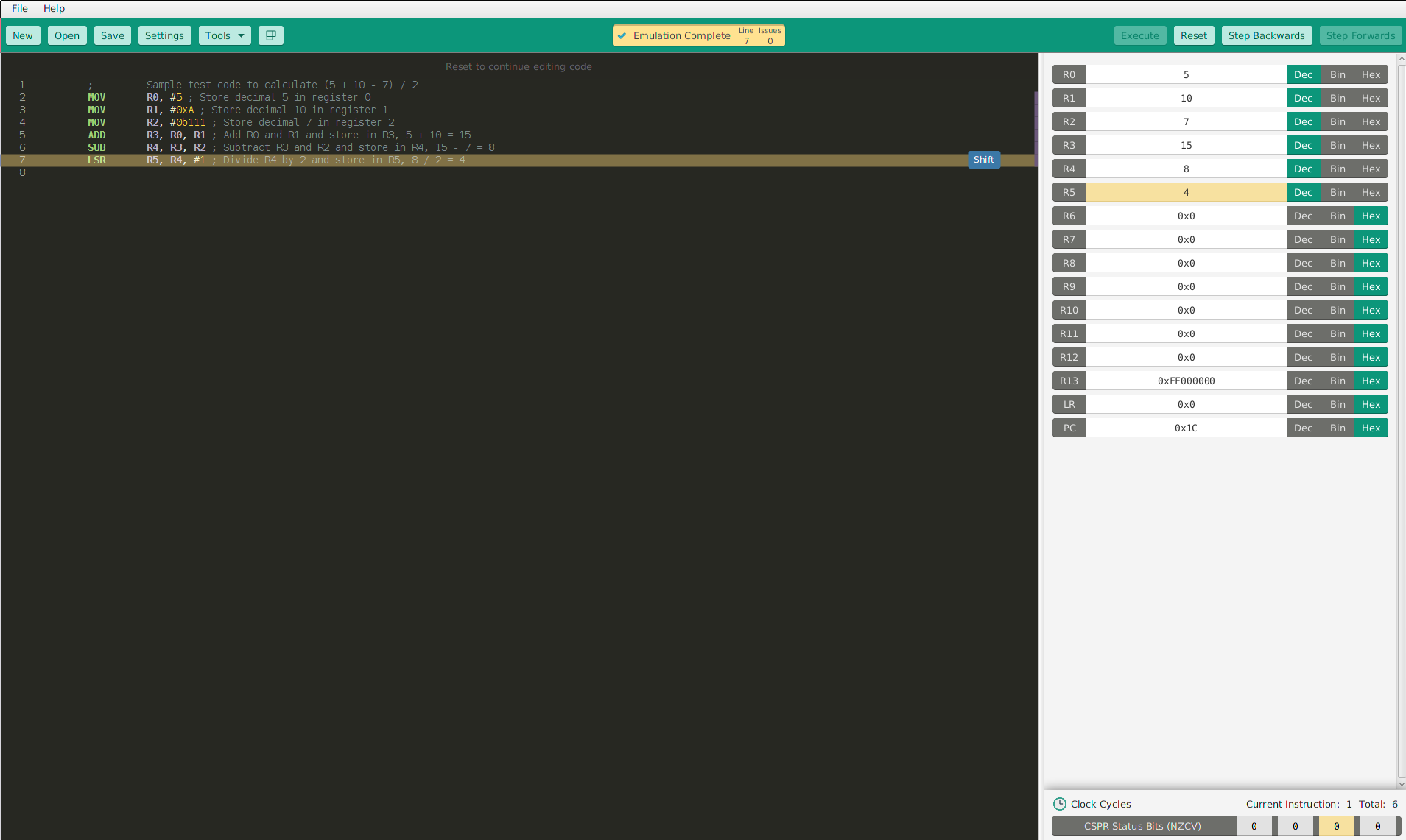Click the split-view layout icon in toolbar

pyautogui.click(x=270, y=35)
